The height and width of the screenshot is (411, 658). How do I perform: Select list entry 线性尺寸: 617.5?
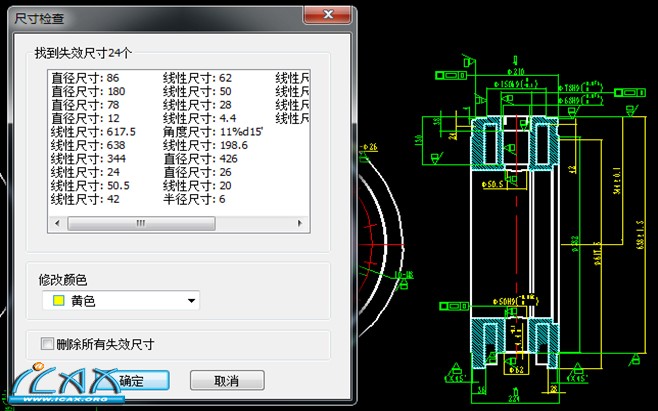pyautogui.click(x=93, y=132)
